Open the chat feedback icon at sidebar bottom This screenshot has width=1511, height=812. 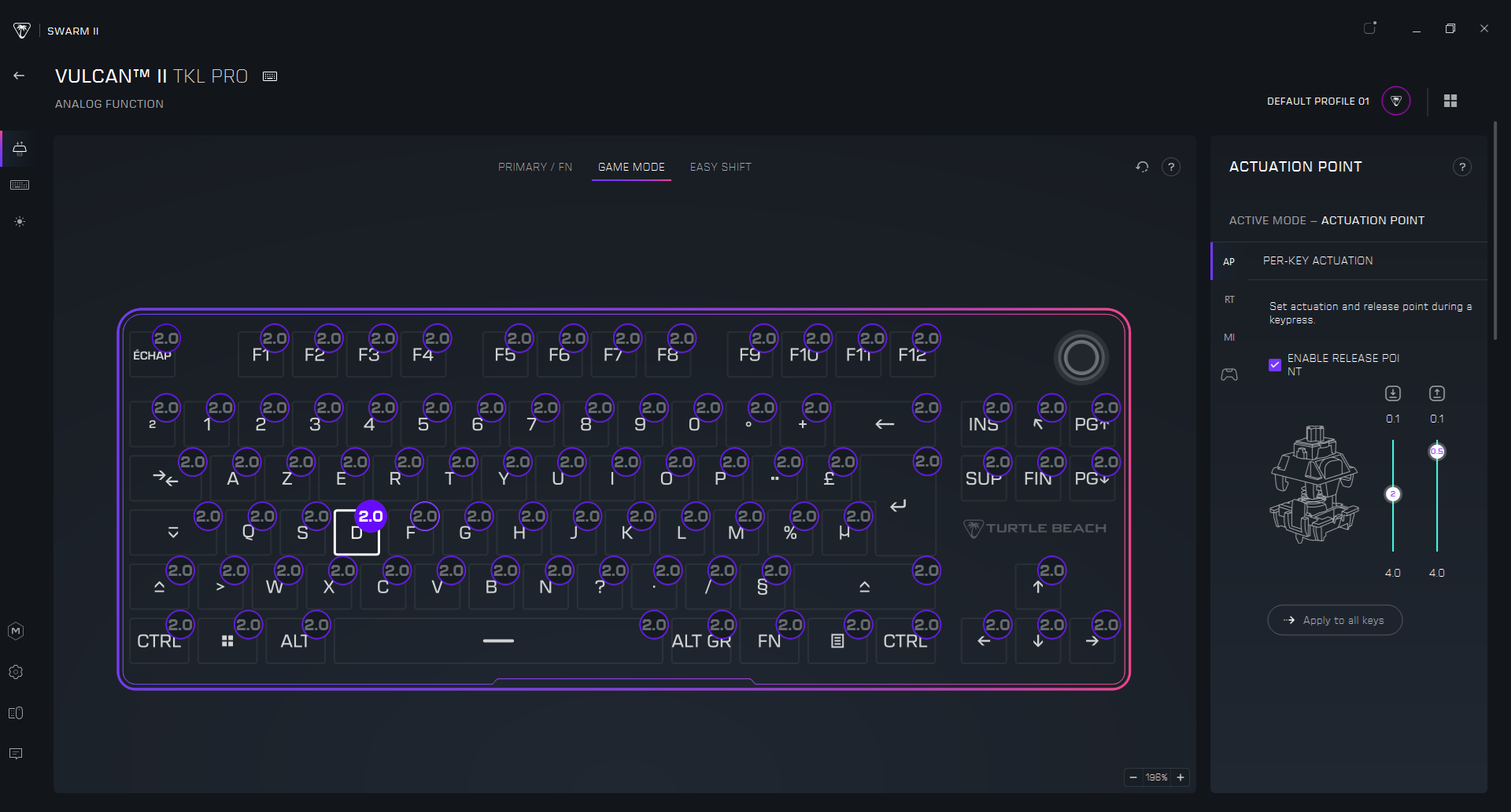[16, 753]
